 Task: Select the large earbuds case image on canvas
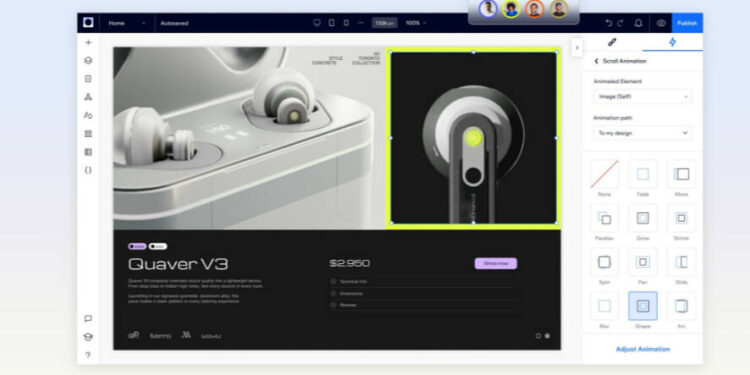[x=249, y=138]
